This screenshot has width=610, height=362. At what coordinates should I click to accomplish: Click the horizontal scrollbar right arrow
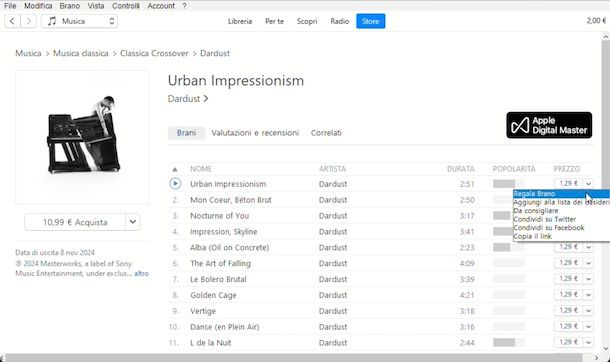596,358
